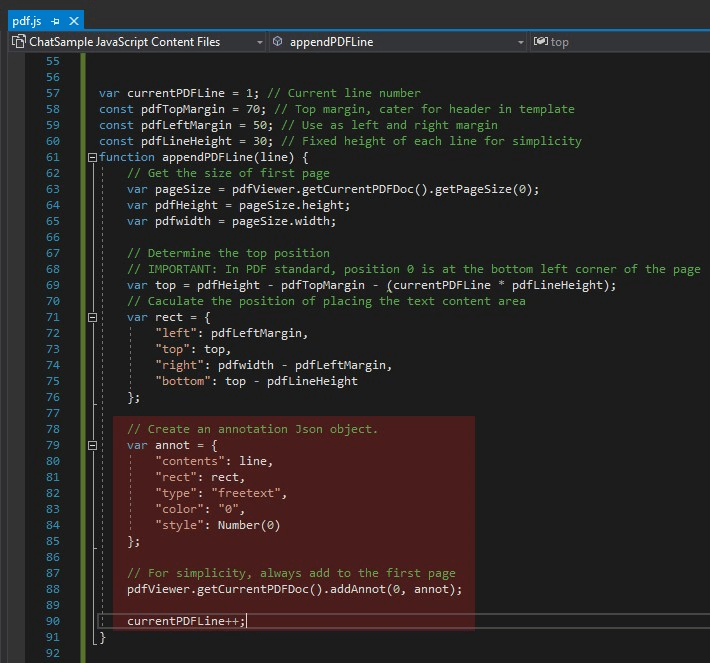Click the project files icon in the navigation bar
This screenshot has height=663, width=710.
click(x=19, y=42)
